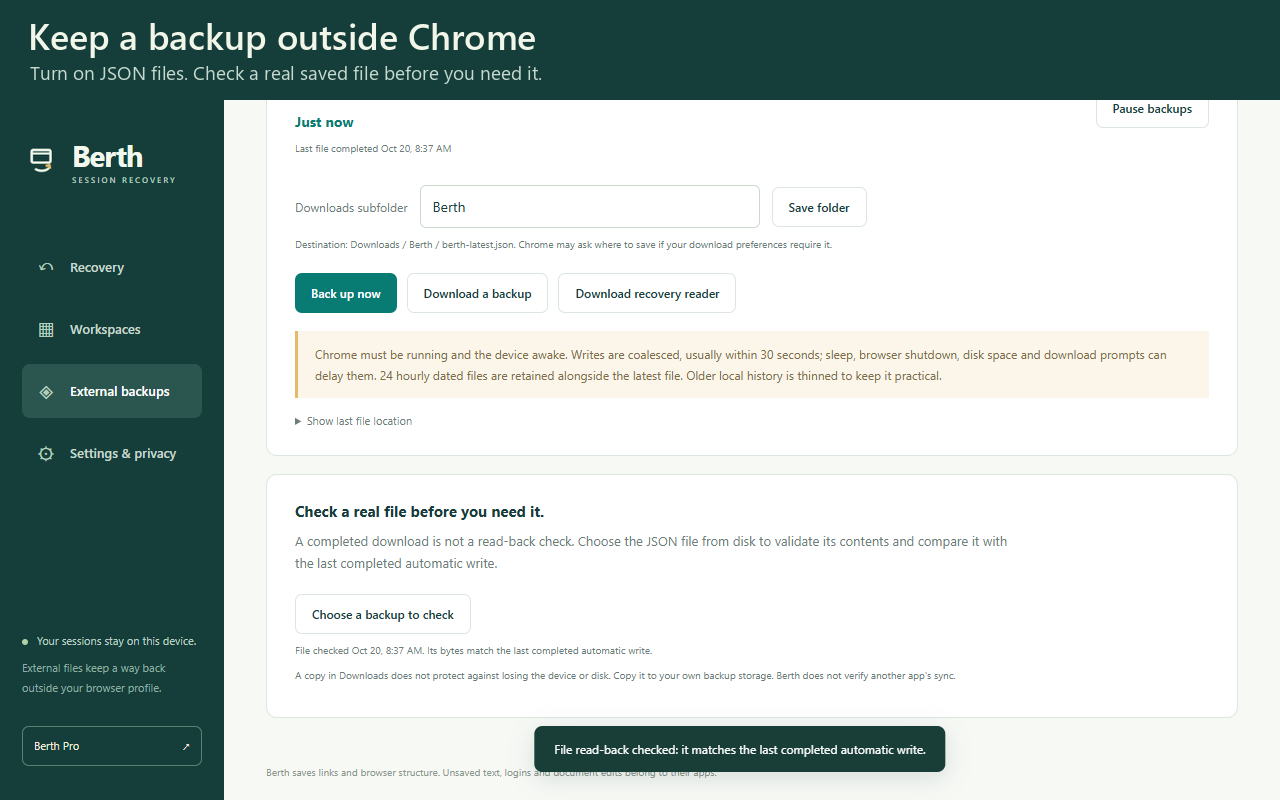1280x800 pixels.
Task: Click the Berth logo icon
Action: tap(41, 160)
